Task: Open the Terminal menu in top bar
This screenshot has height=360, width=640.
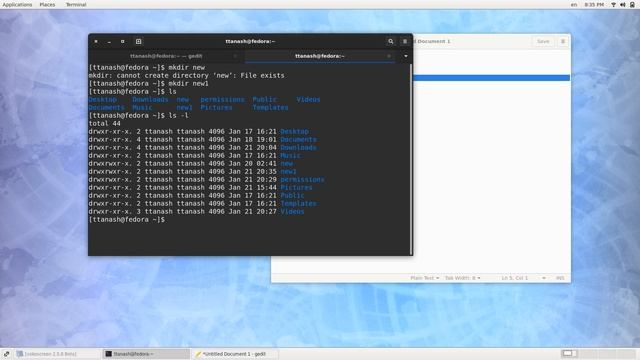Action: (76, 4)
